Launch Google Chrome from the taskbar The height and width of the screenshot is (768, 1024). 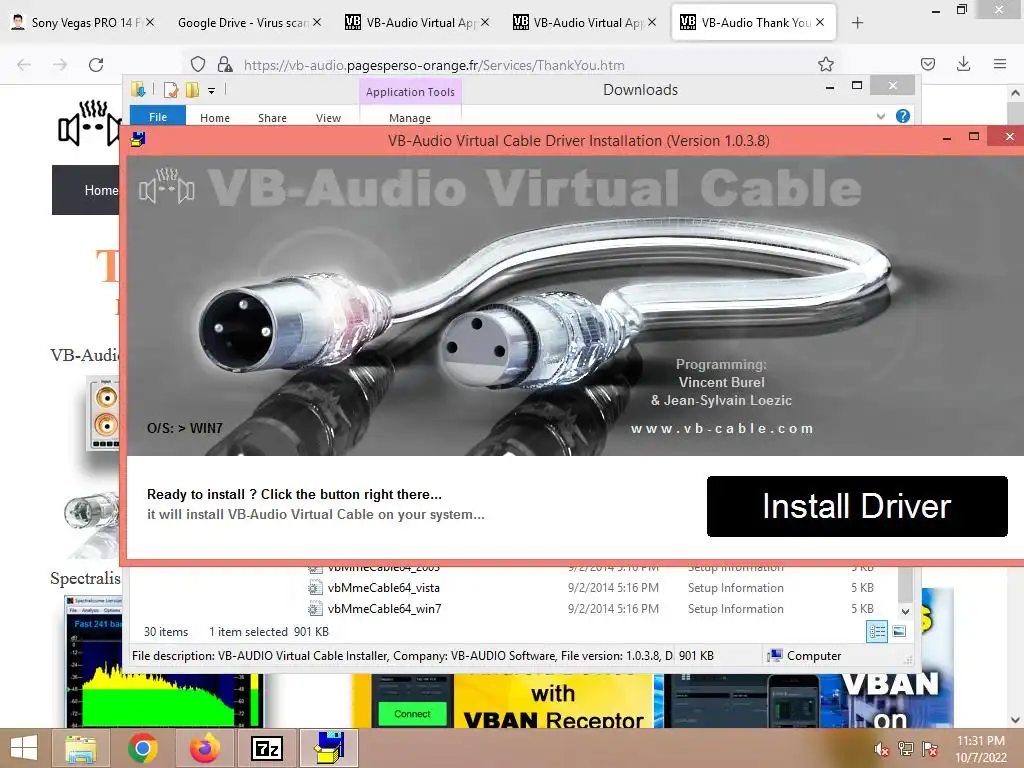[142, 748]
